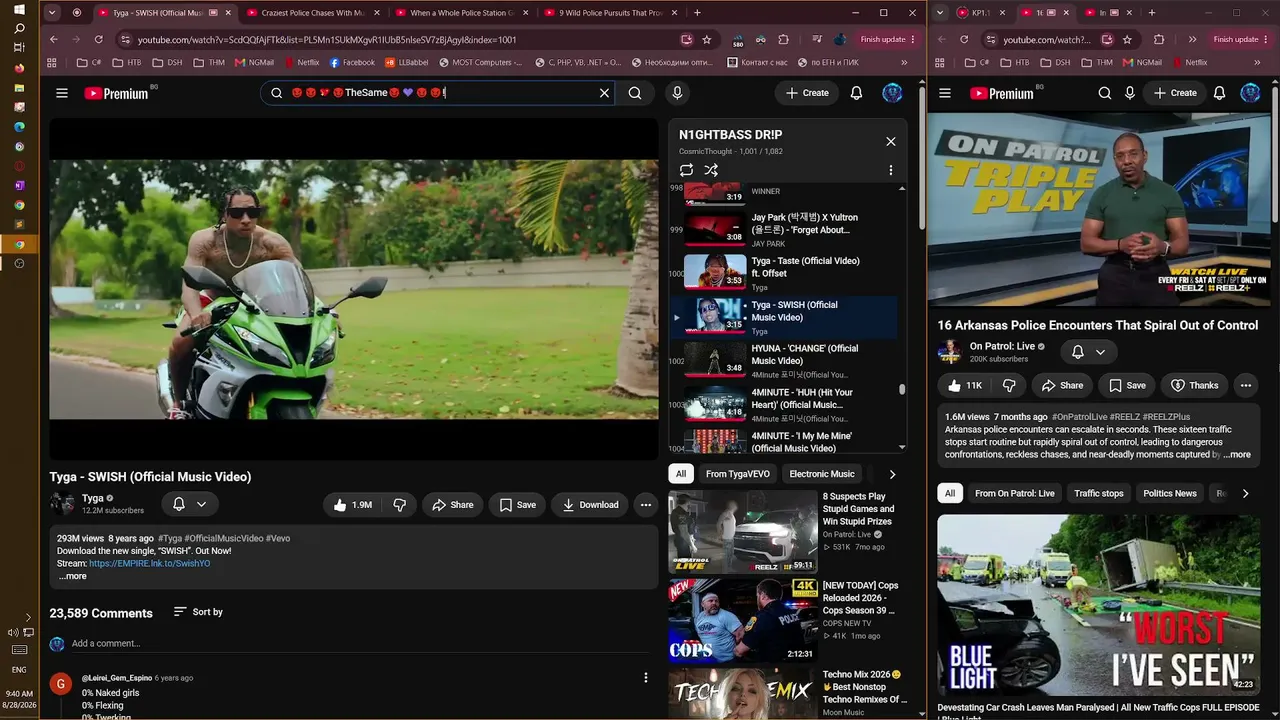The width and height of the screenshot is (1280, 720).
Task: Open File Explorer from the taskbar
Action: pos(19,88)
